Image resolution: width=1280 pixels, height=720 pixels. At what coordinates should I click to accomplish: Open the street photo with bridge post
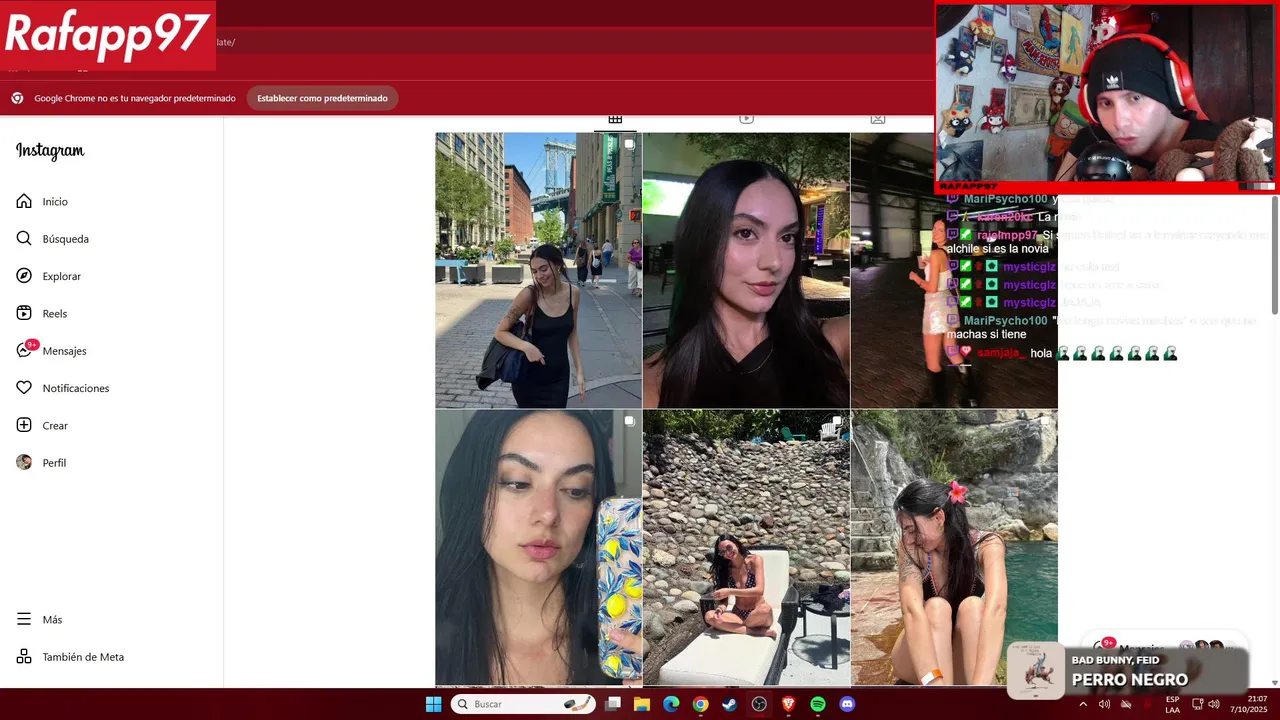coord(538,270)
